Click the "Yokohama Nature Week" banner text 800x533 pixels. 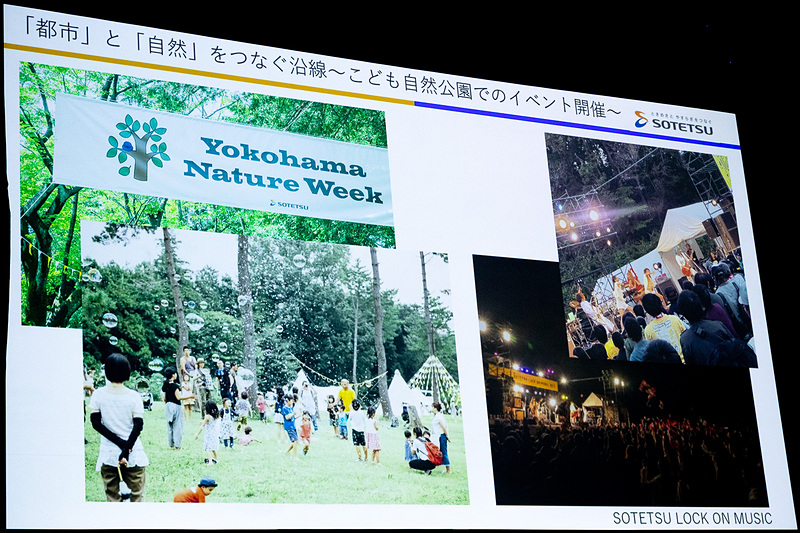(283, 170)
